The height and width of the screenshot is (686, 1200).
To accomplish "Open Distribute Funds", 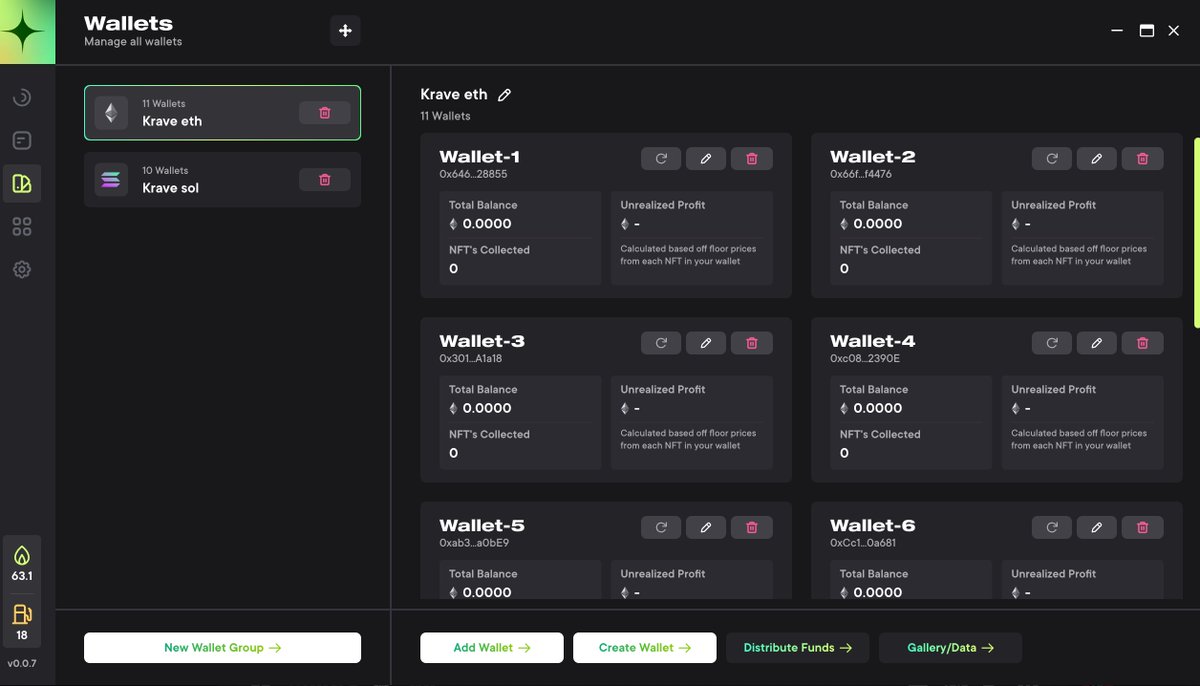I will [x=798, y=648].
